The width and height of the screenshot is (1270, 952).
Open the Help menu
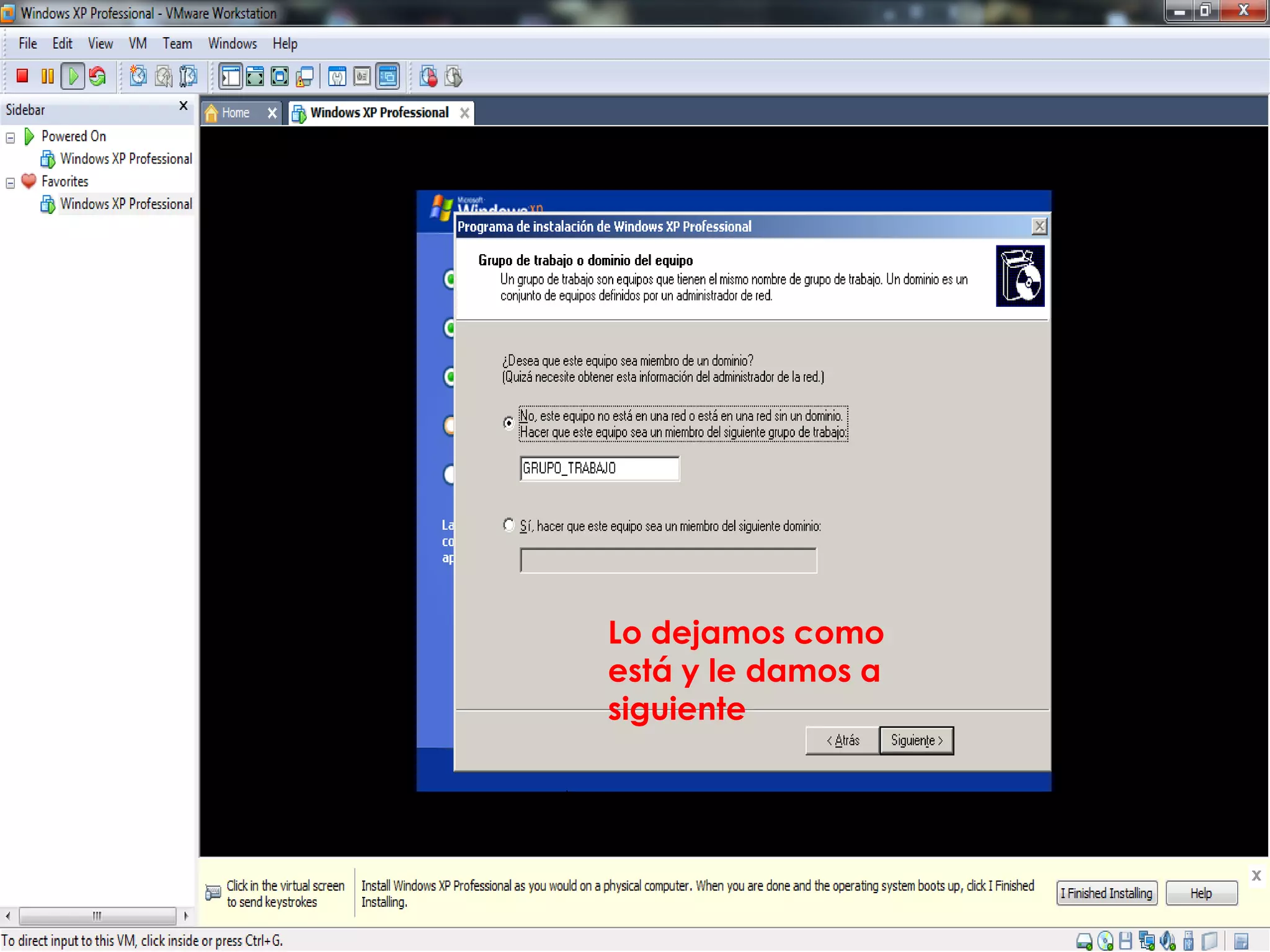[285, 43]
